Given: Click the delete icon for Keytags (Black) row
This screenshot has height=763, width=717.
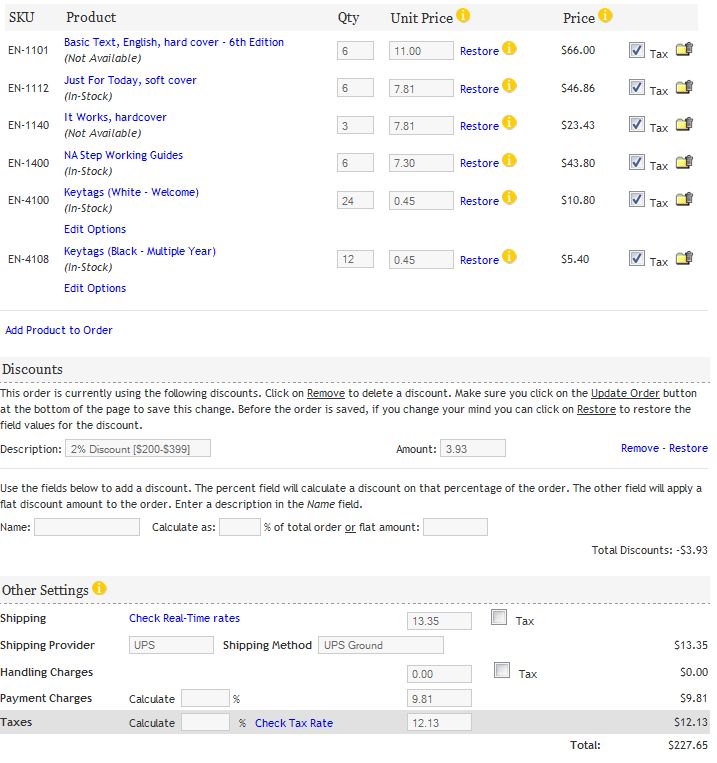Looking at the screenshot, I should (x=684, y=258).
